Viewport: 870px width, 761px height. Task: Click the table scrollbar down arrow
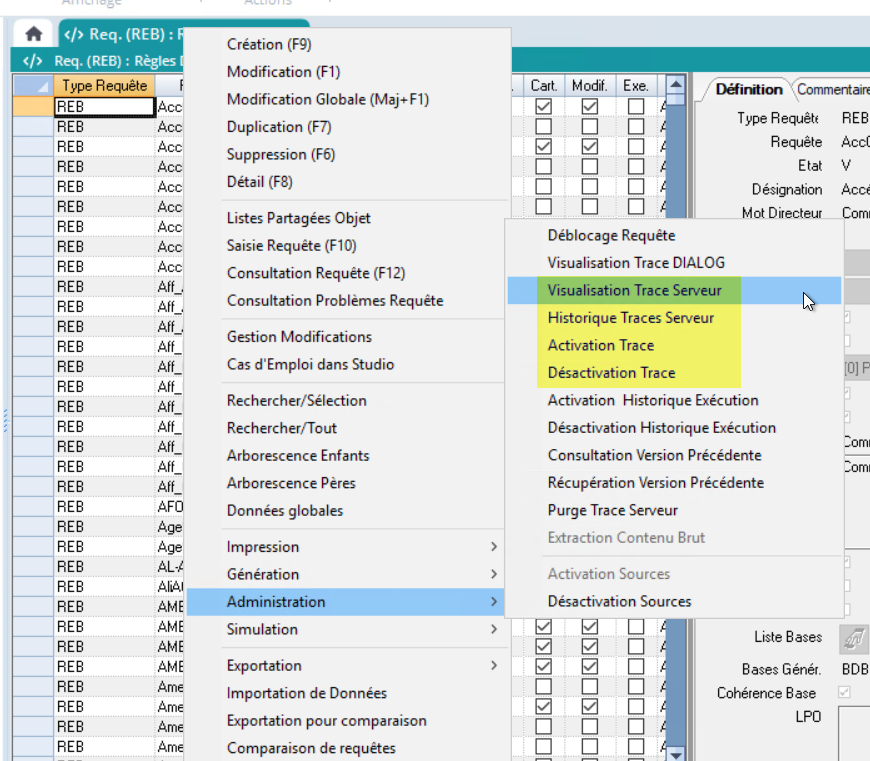click(675, 753)
